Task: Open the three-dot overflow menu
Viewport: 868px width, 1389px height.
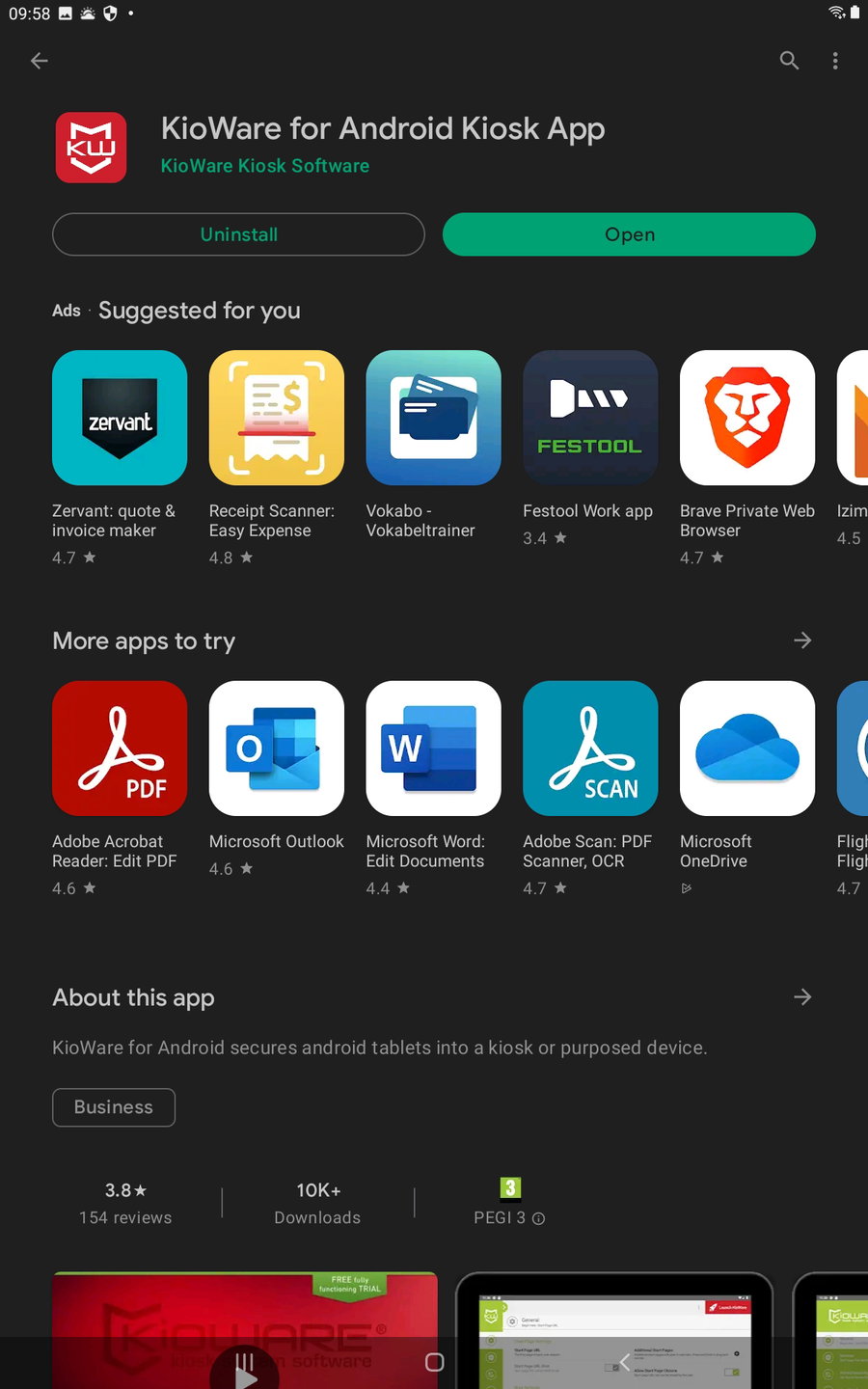Action: (835, 61)
